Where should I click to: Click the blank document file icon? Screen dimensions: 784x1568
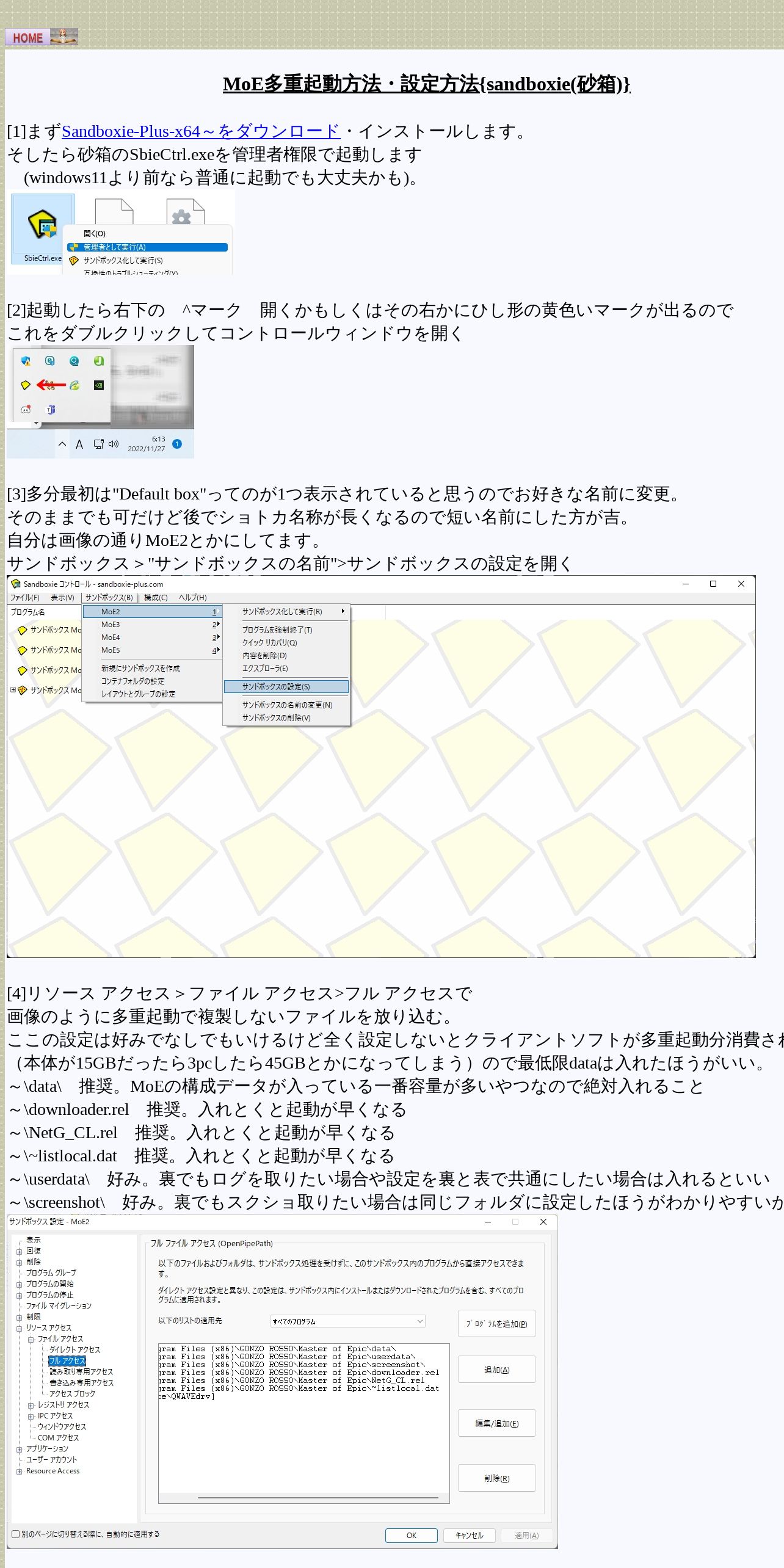coord(114,211)
